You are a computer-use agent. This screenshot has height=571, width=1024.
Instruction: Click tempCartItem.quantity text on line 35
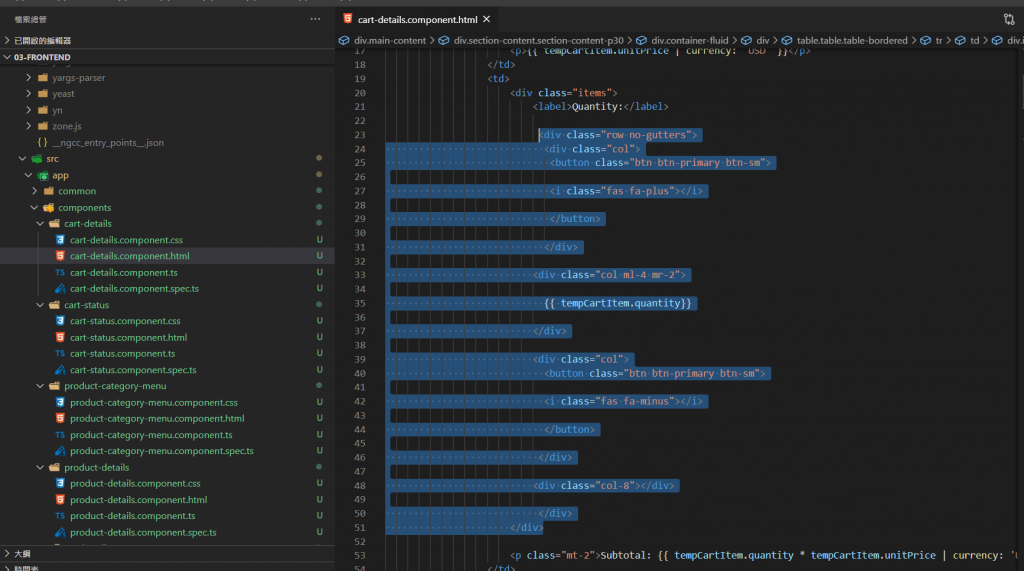618,303
